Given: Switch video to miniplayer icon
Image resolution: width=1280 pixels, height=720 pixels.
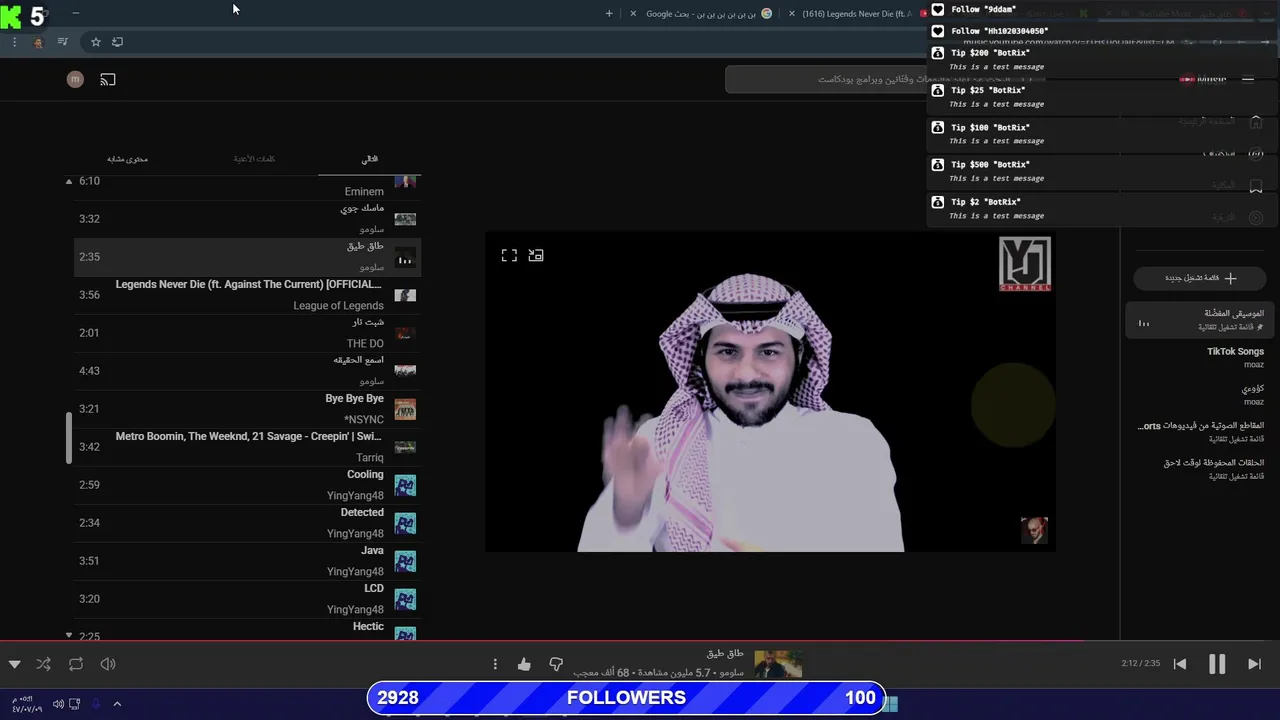Looking at the screenshot, I should (x=536, y=256).
